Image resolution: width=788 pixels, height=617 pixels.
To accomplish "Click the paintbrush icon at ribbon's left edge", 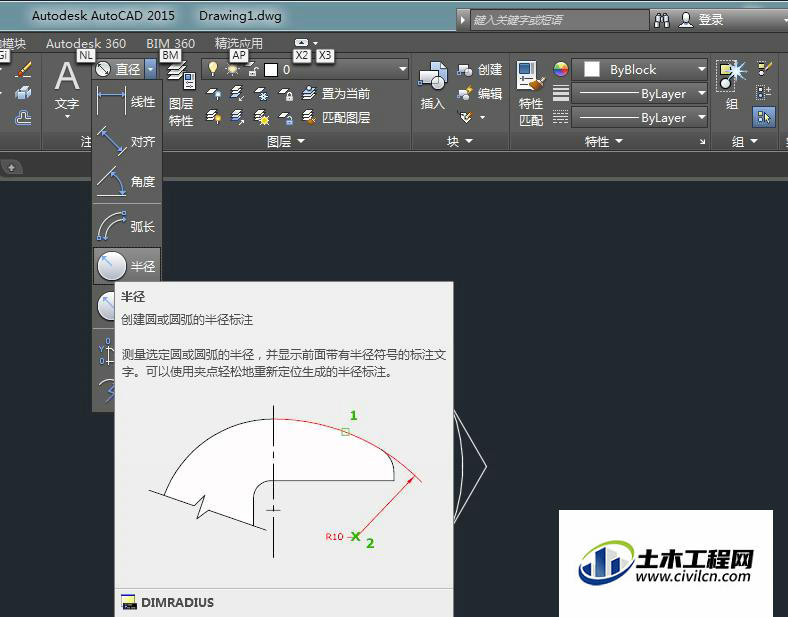I will pos(23,69).
